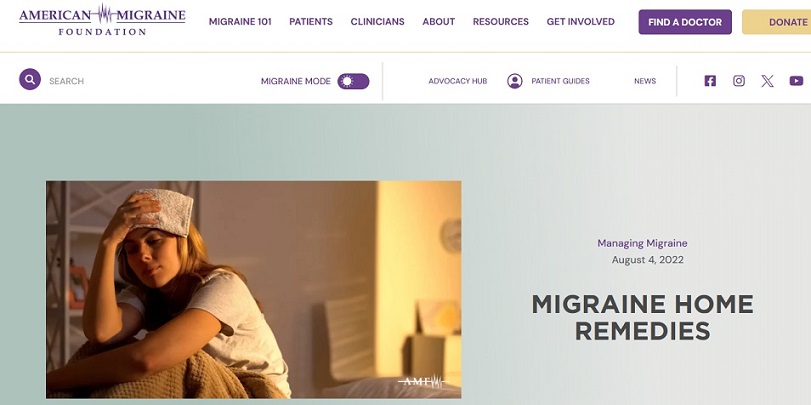Click the Patient Guides person icon
This screenshot has height=405, width=811.
[x=515, y=81]
